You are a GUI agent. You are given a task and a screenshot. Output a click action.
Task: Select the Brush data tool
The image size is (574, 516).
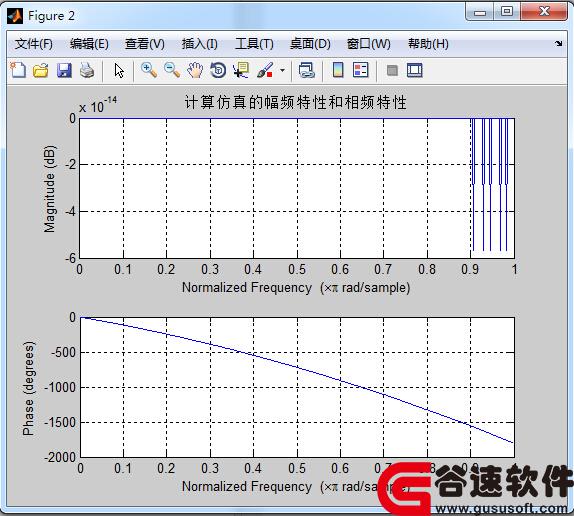[265, 70]
